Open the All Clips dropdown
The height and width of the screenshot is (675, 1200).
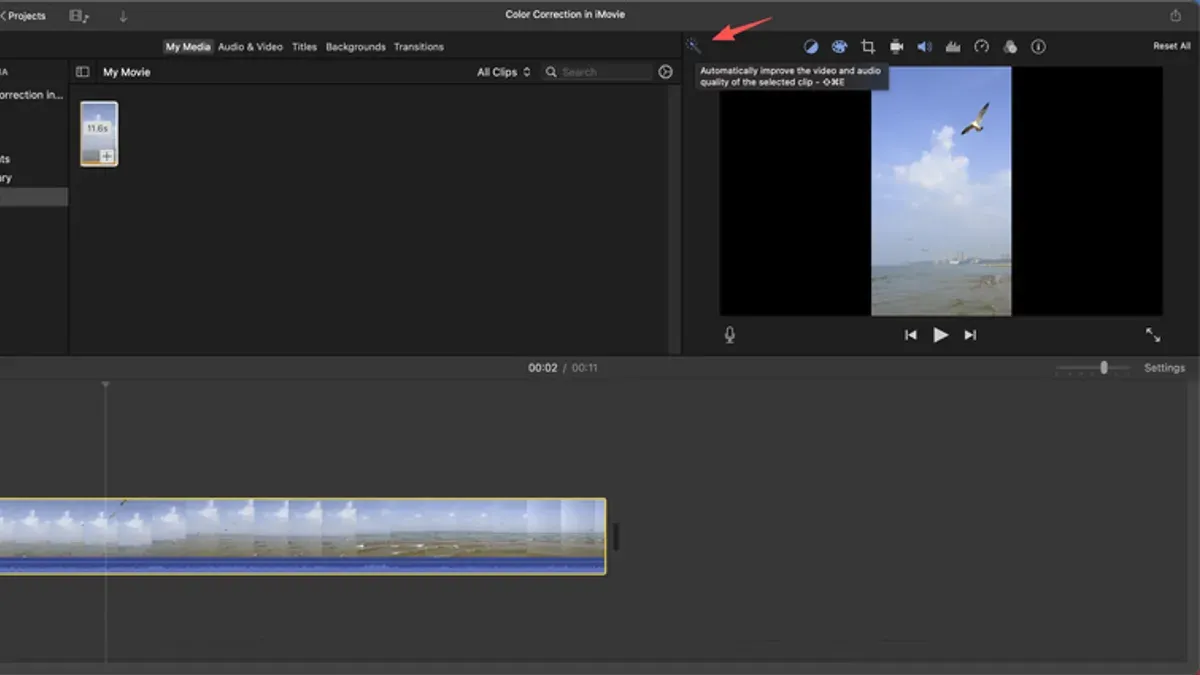pyautogui.click(x=504, y=72)
